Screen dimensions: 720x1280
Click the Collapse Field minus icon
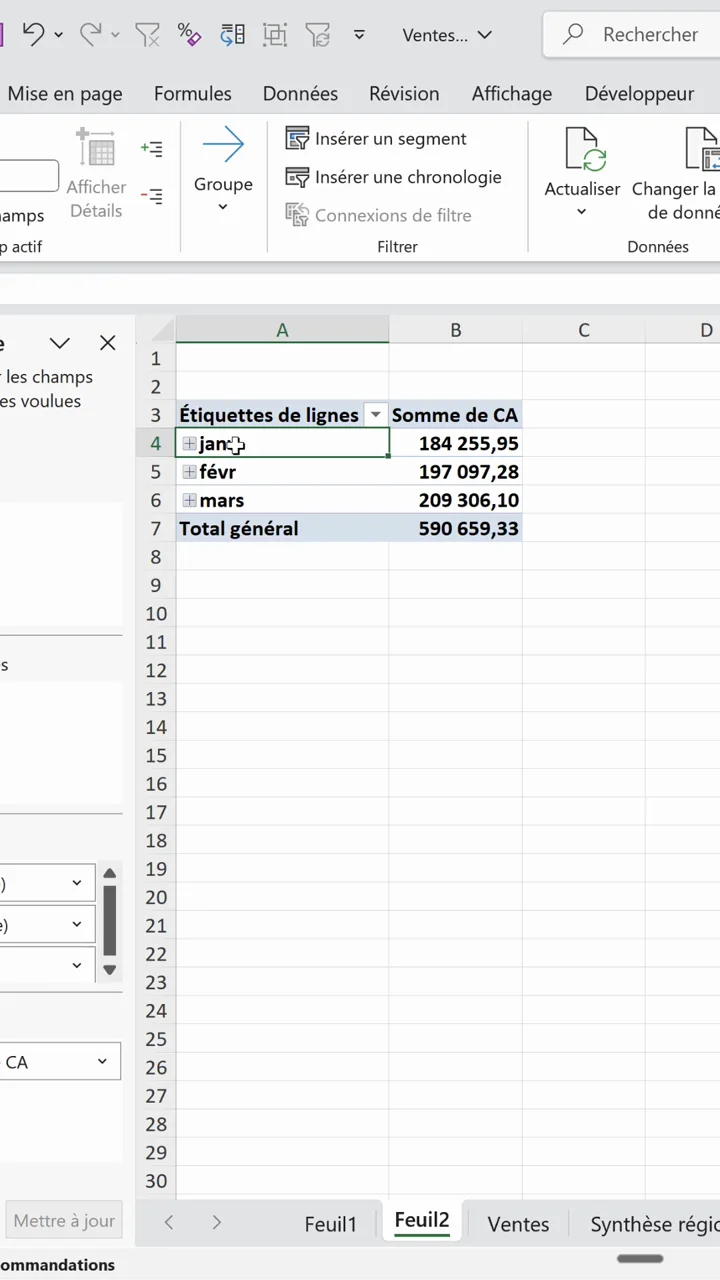click(152, 196)
